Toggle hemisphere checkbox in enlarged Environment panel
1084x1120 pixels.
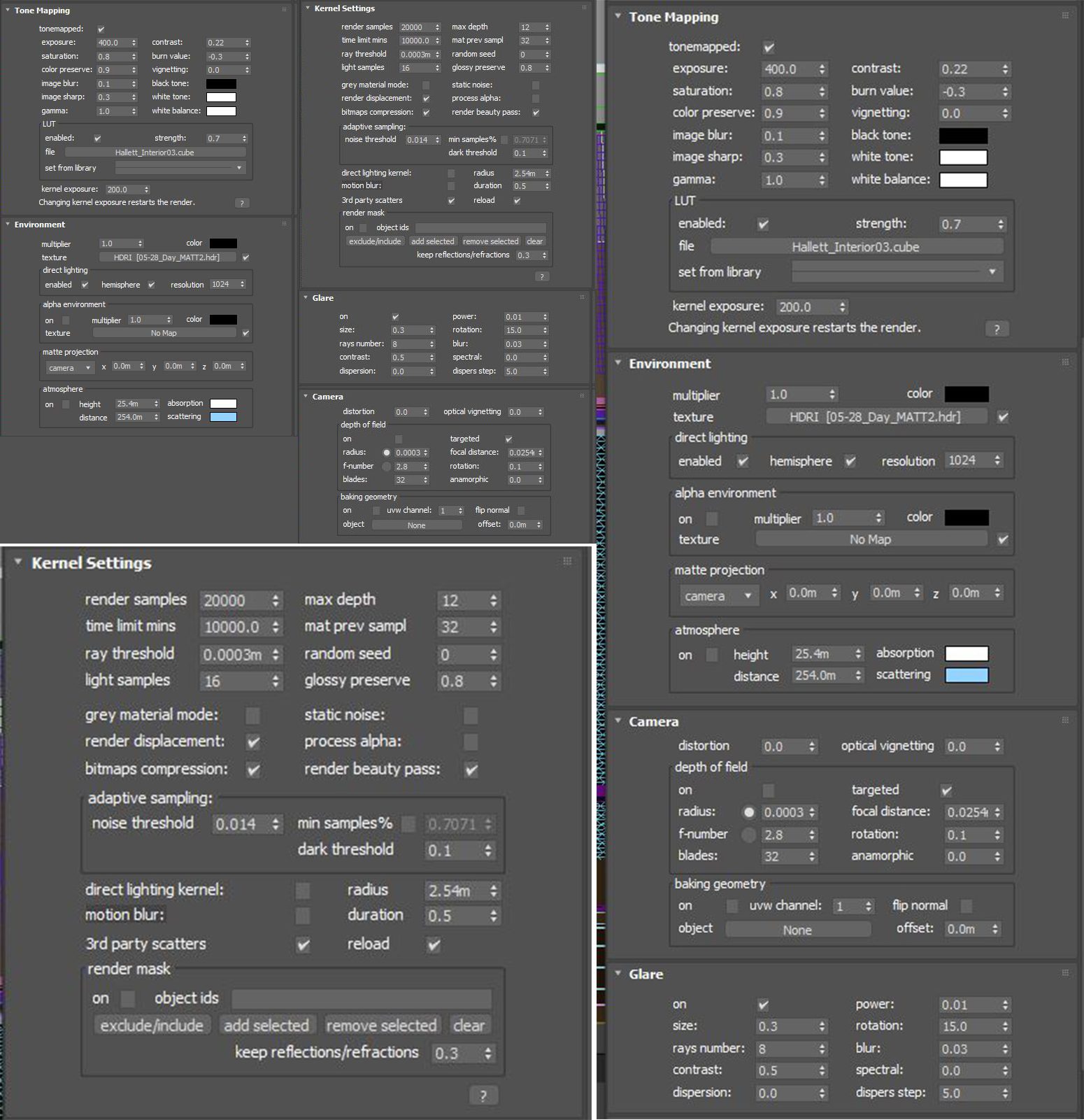click(x=850, y=461)
